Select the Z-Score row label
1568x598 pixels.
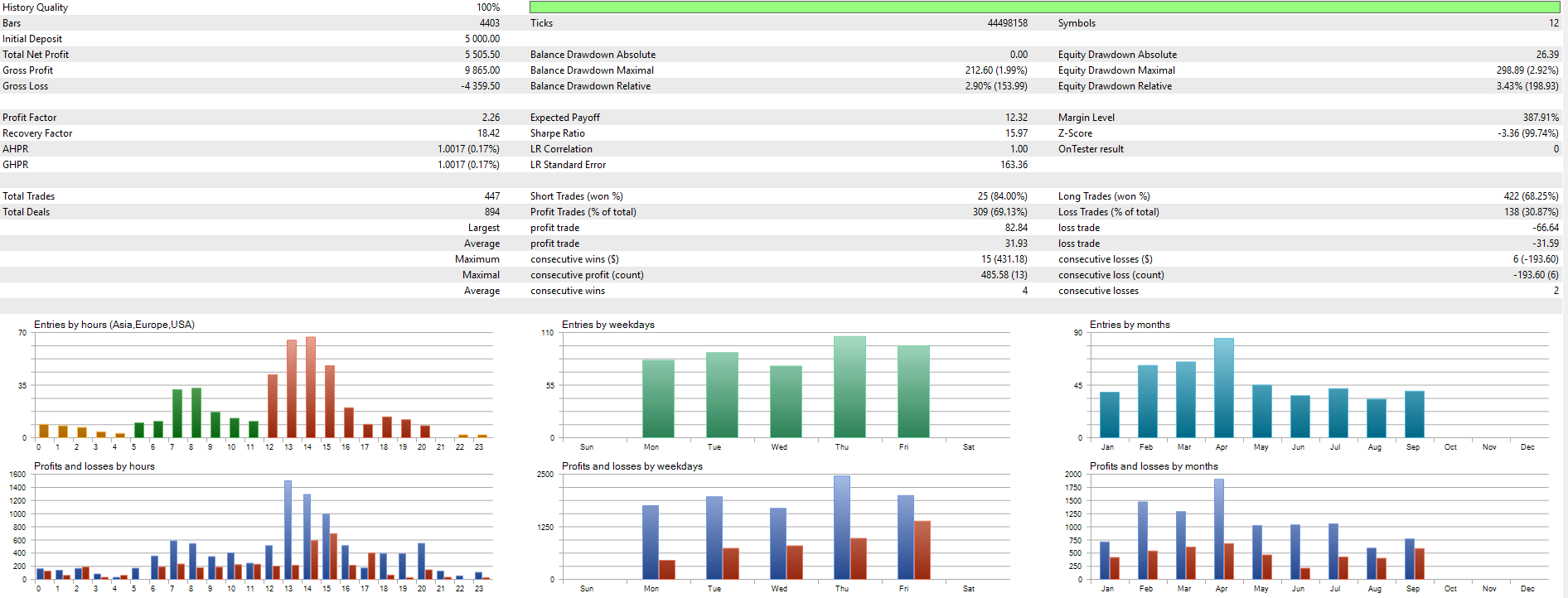click(x=1075, y=133)
